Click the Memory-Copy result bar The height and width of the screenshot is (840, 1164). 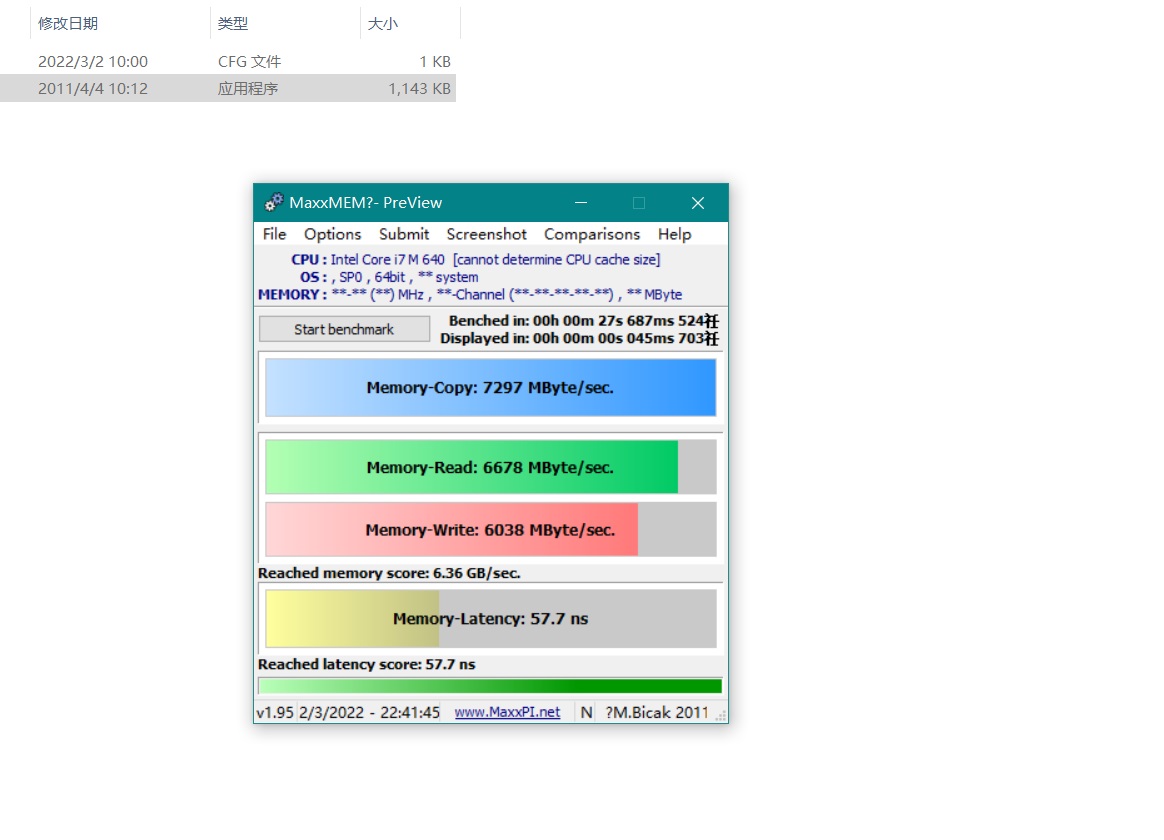click(490, 388)
